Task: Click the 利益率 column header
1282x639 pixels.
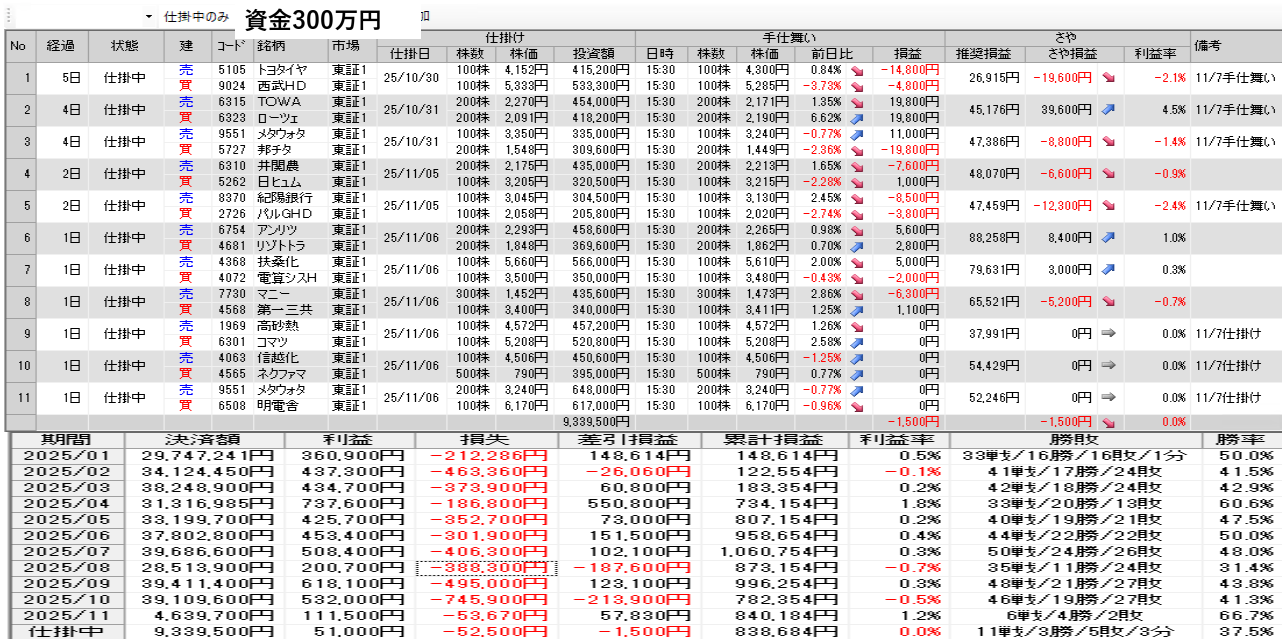Action: point(1155,54)
